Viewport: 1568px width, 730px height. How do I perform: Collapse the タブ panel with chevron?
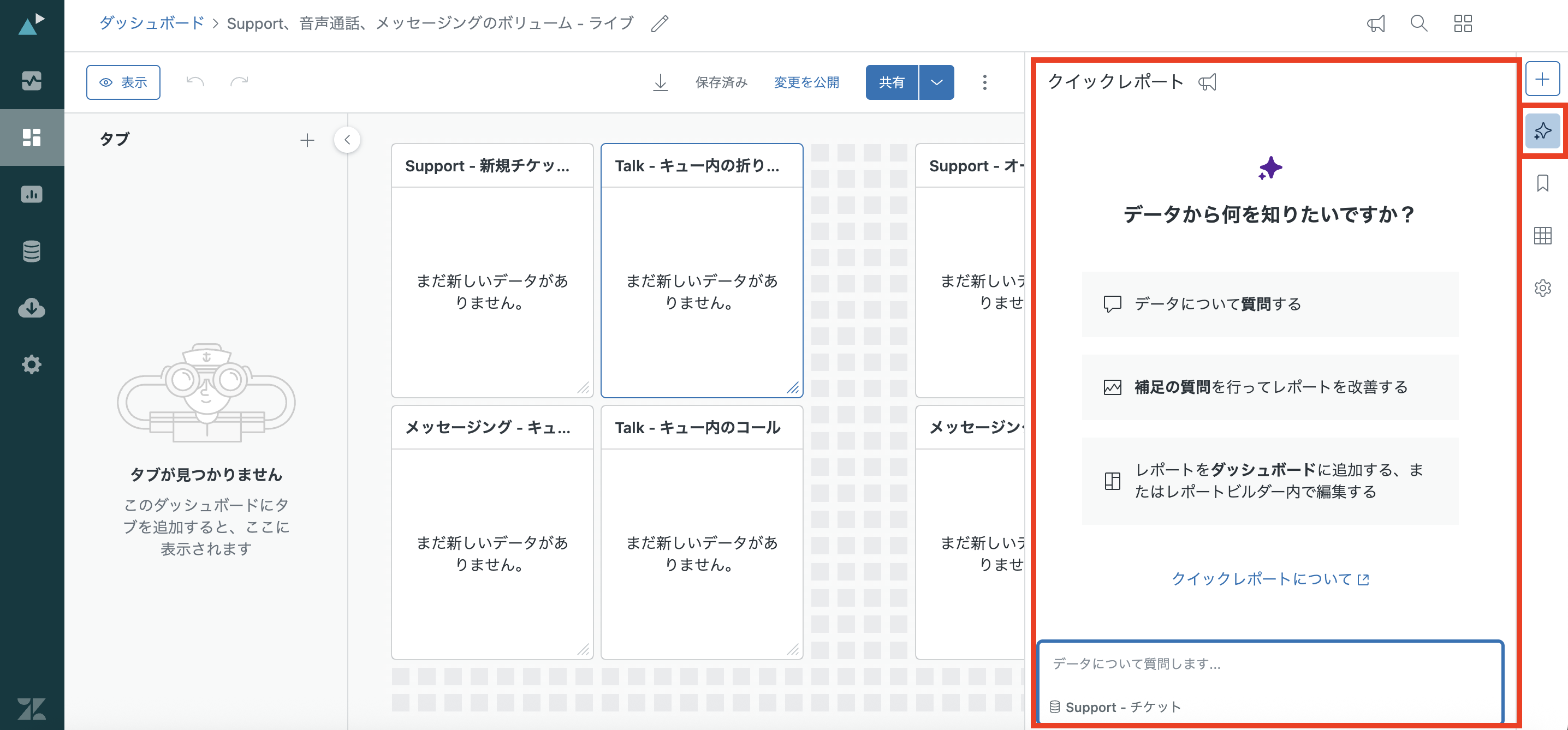[347, 140]
